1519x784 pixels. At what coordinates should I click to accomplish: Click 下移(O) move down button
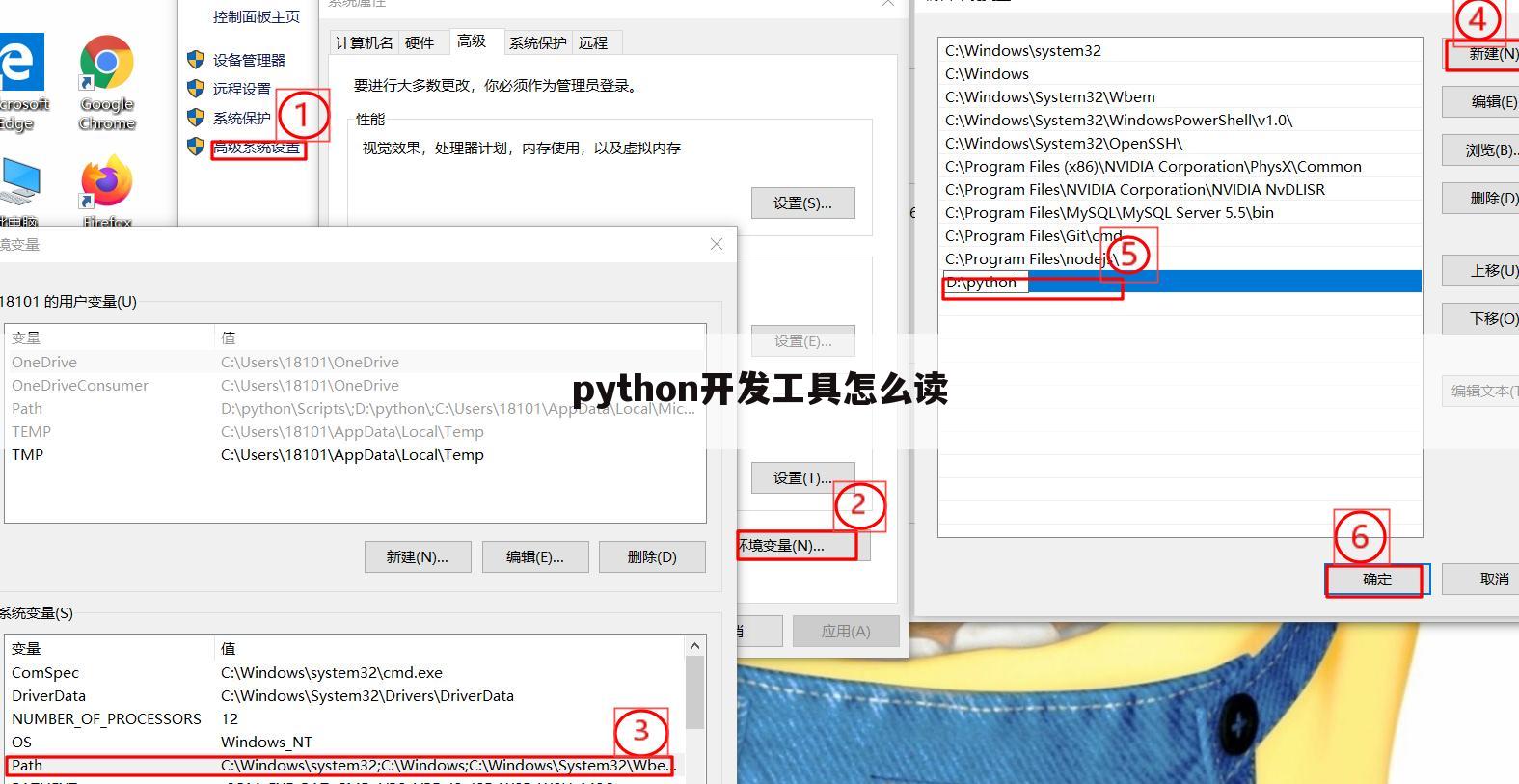point(1481,318)
